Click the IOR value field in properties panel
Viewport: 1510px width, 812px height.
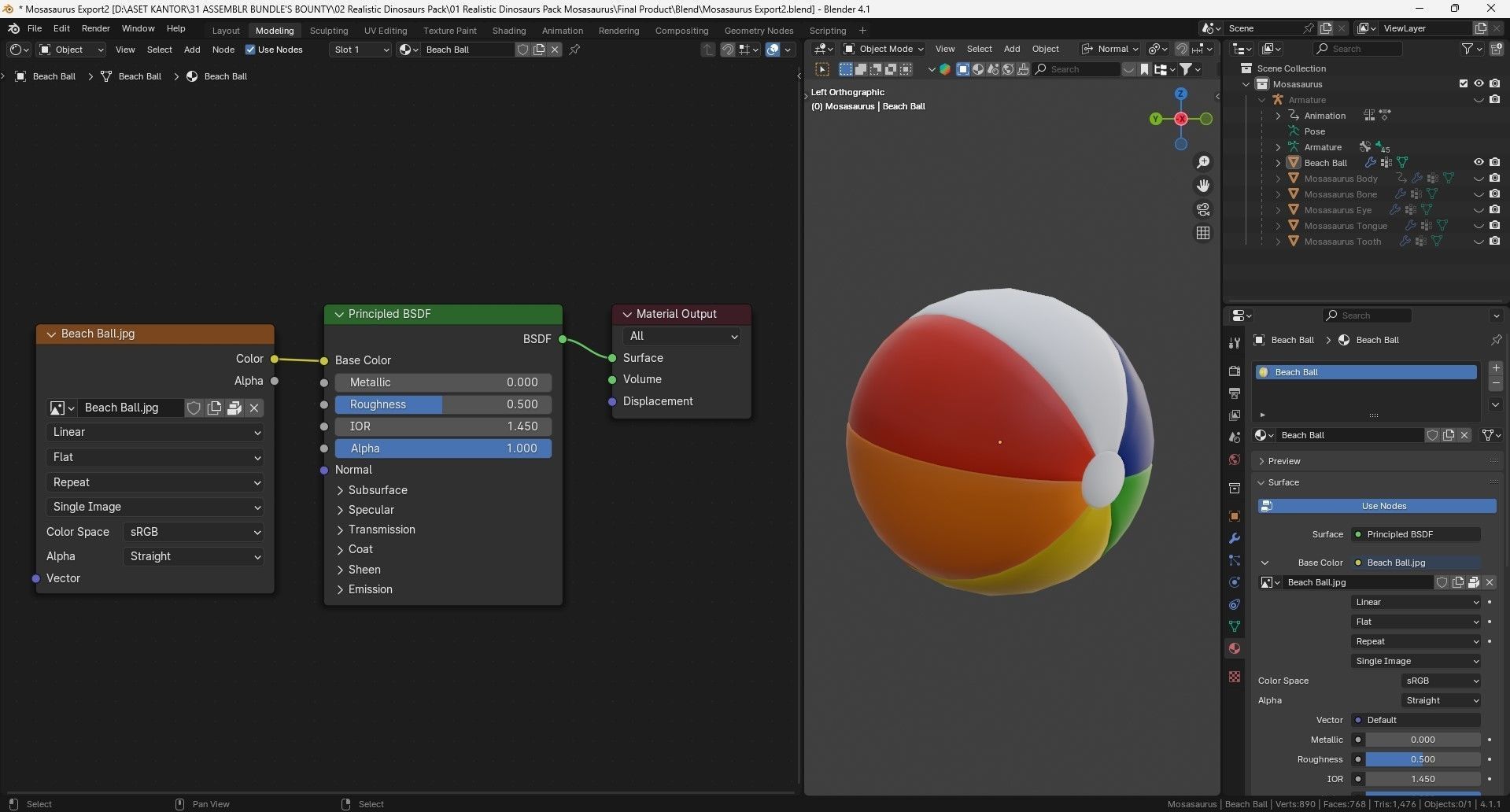coord(1423,779)
